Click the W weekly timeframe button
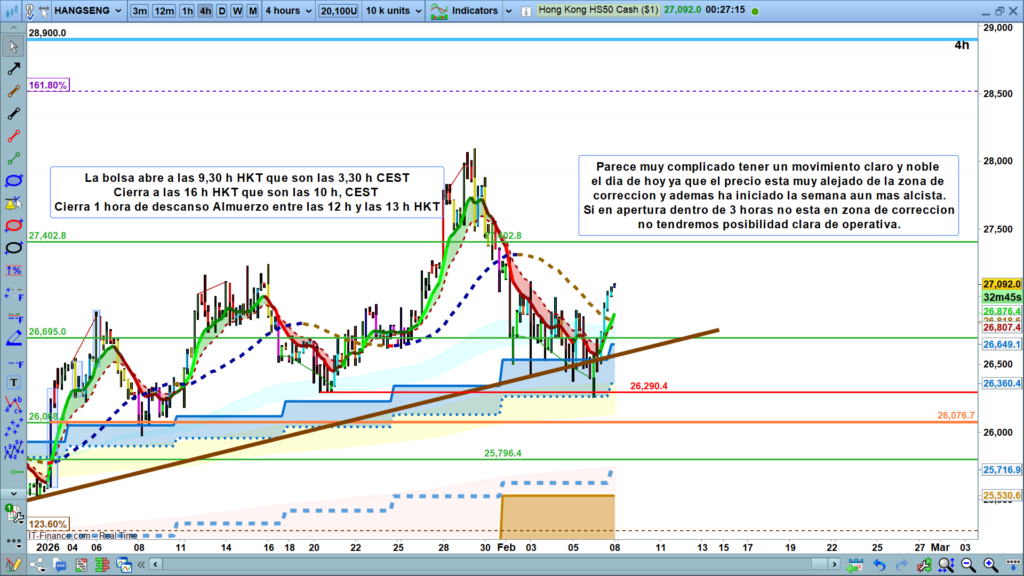Image resolution: width=1024 pixels, height=576 pixels. (237, 11)
